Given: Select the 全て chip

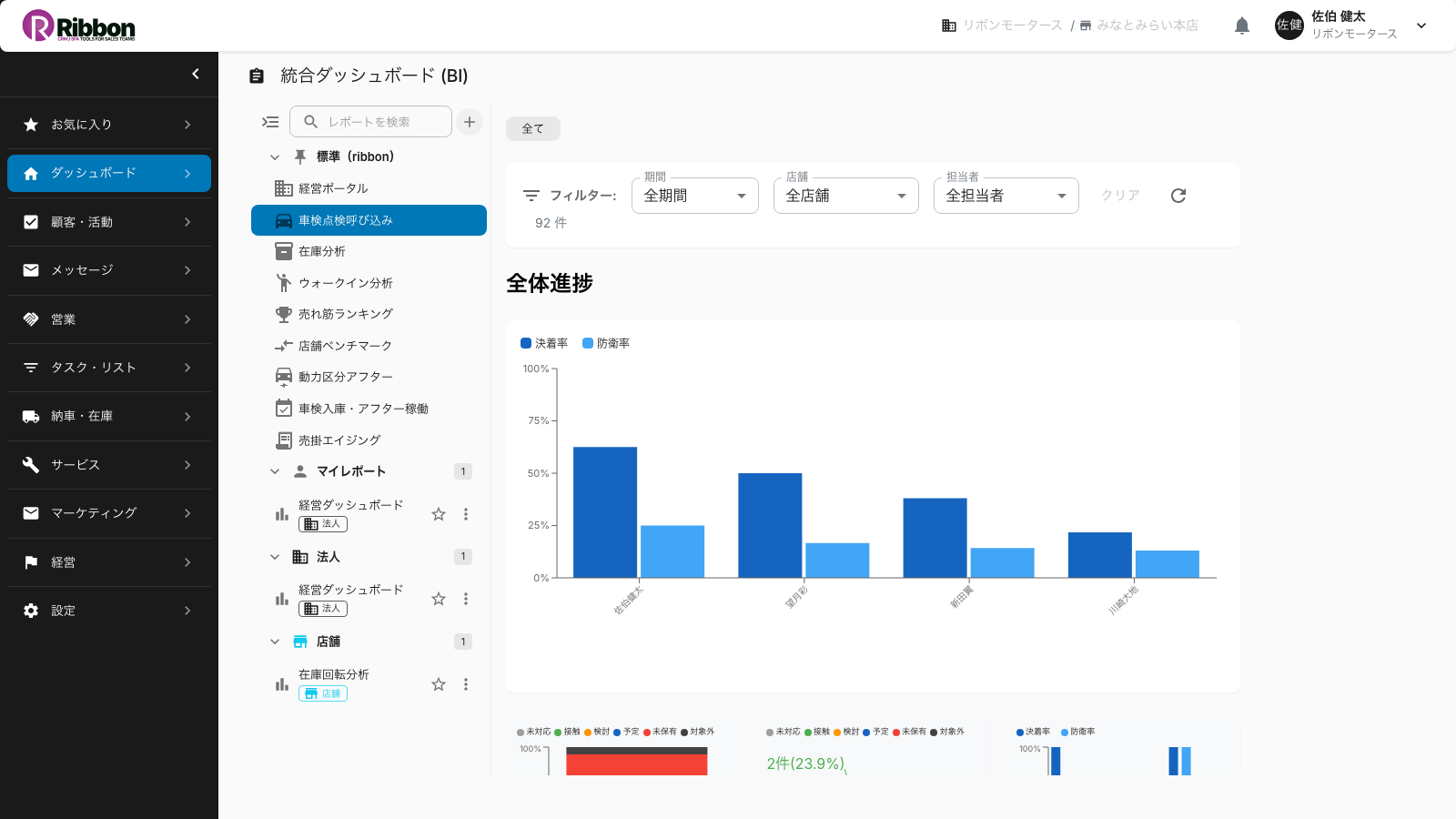Looking at the screenshot, I should click(533, 128).
